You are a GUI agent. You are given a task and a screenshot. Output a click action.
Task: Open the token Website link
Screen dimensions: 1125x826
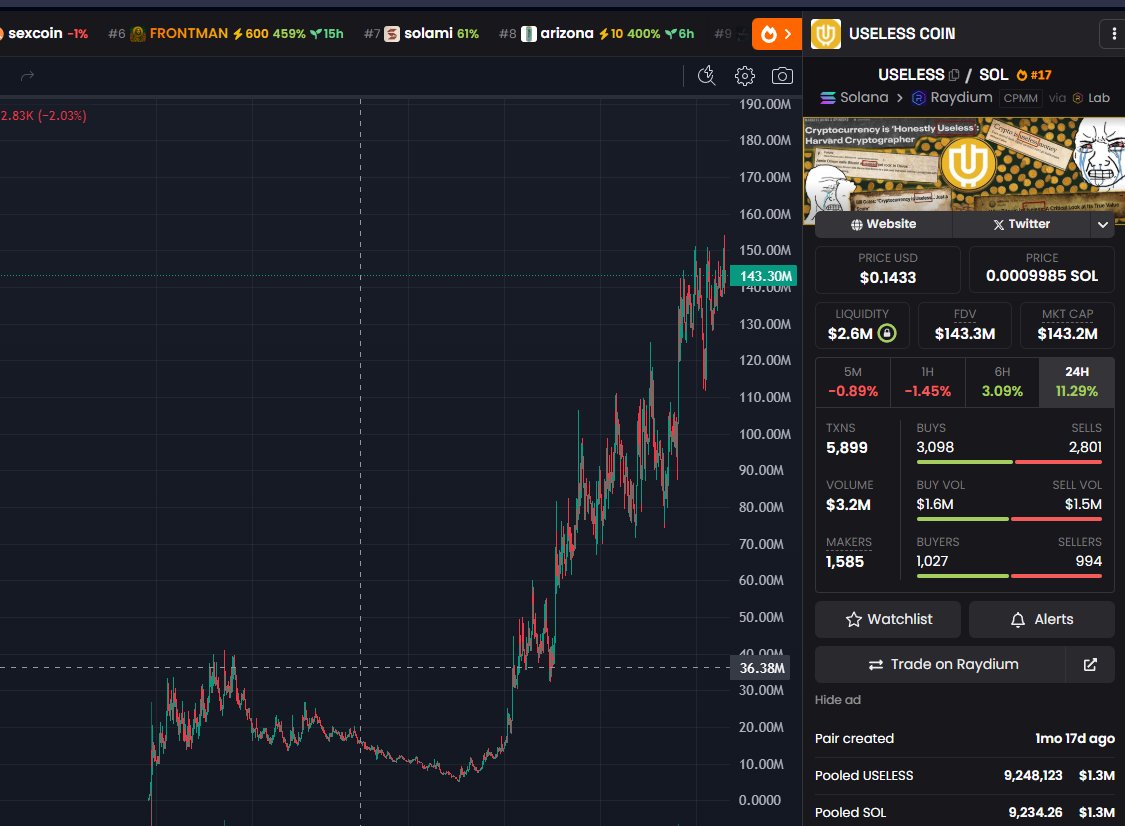883,224
